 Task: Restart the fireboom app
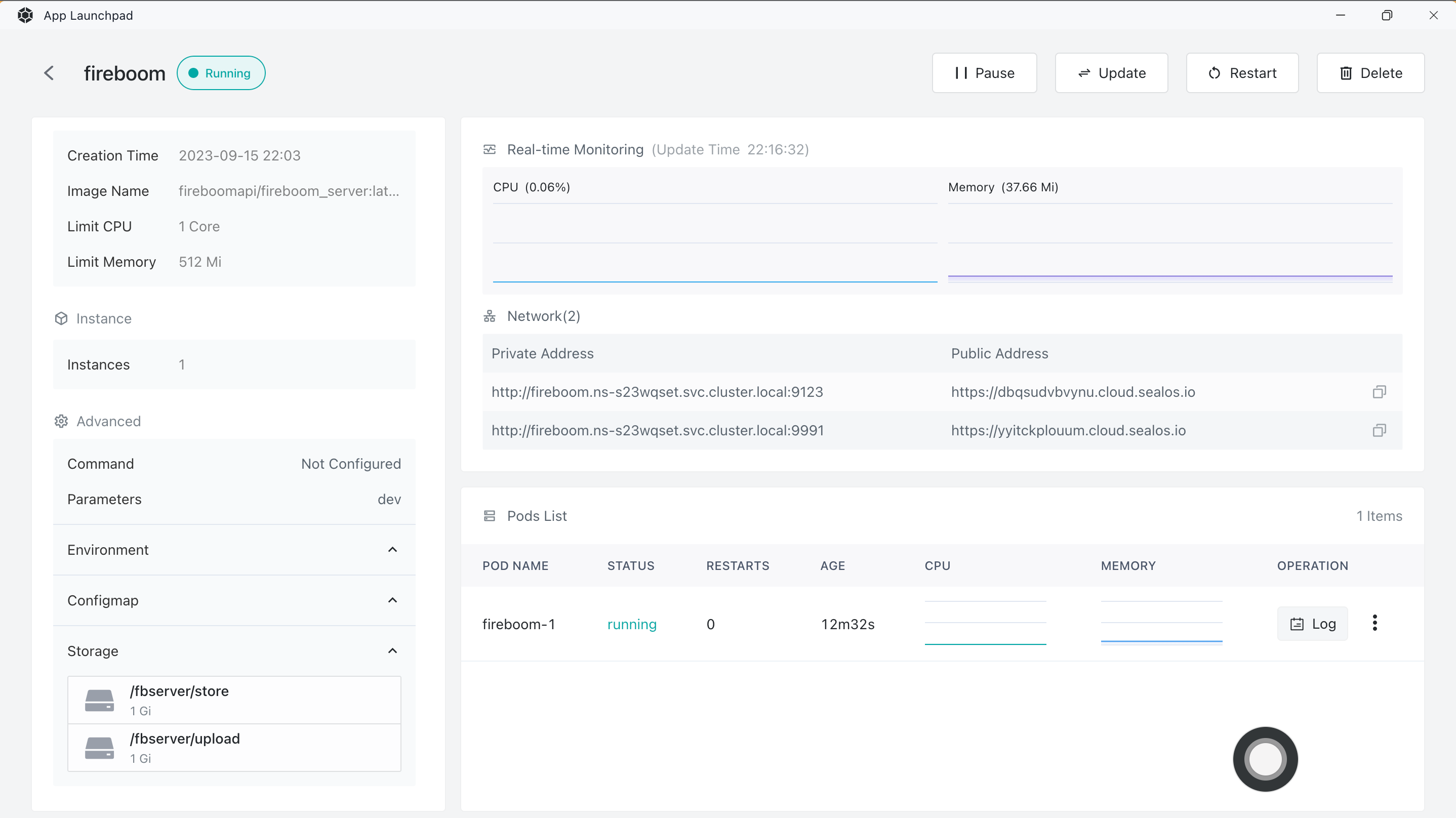point(1242,73)
